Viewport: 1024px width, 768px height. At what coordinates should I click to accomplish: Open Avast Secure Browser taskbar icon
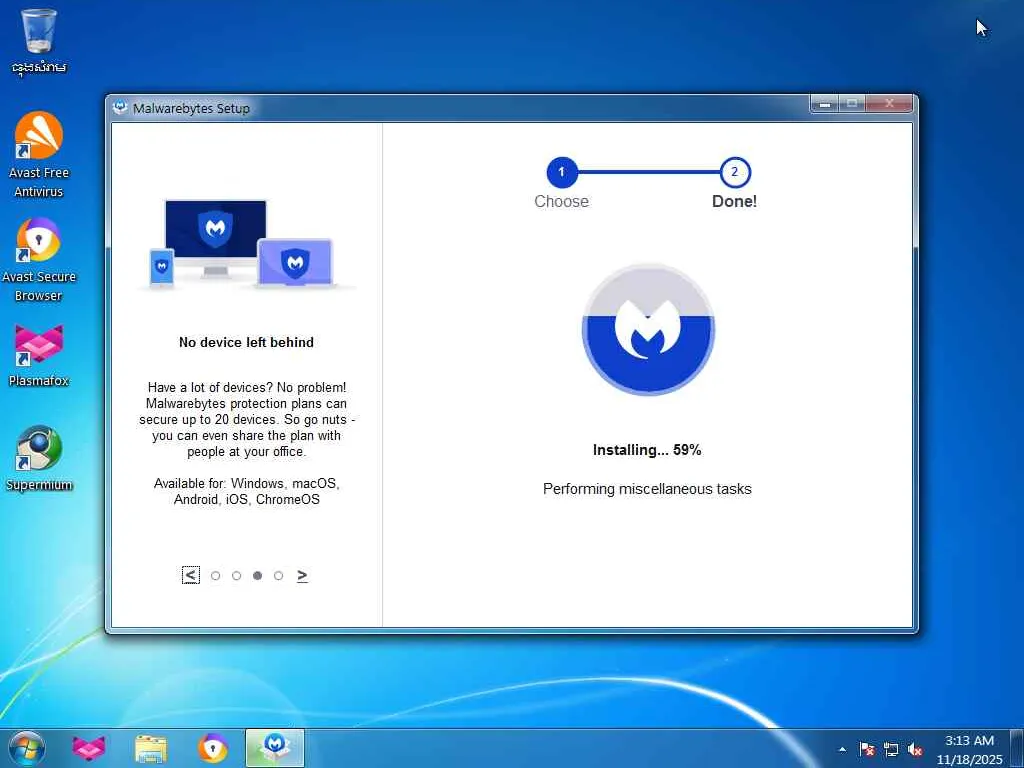pos(212,748)
